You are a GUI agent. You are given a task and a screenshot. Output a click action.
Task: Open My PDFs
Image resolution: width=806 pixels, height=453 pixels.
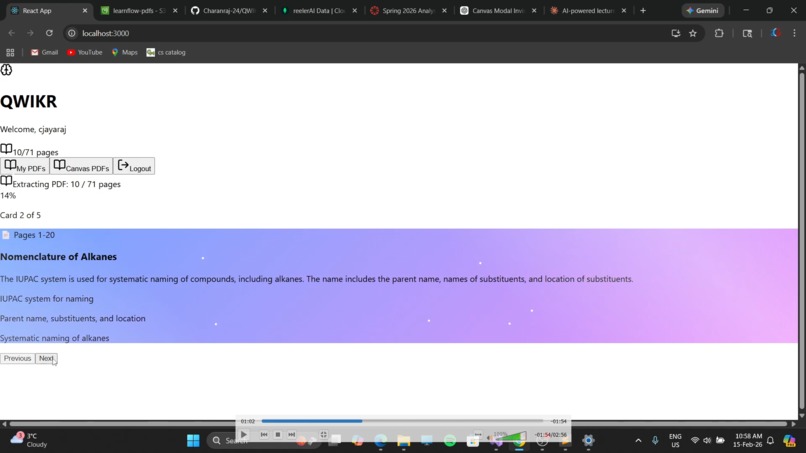pyautogui.click(x=25, y=166)
